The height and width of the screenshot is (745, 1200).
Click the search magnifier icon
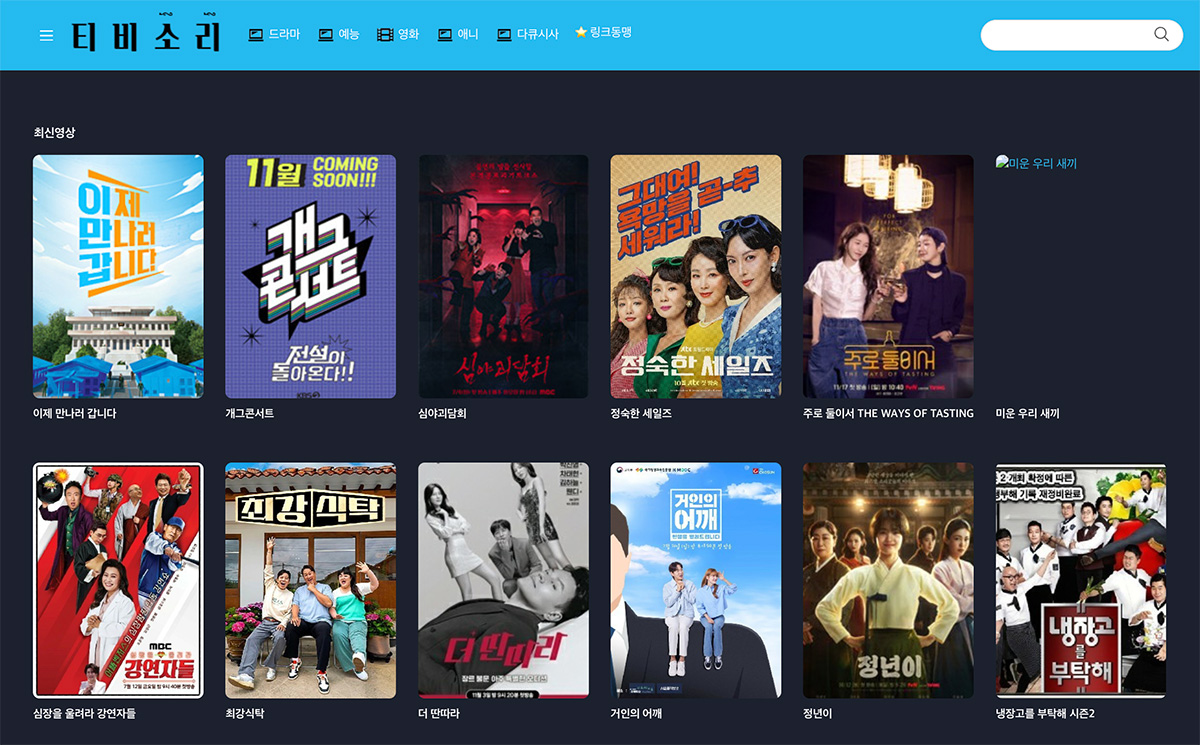point(1161,34)
